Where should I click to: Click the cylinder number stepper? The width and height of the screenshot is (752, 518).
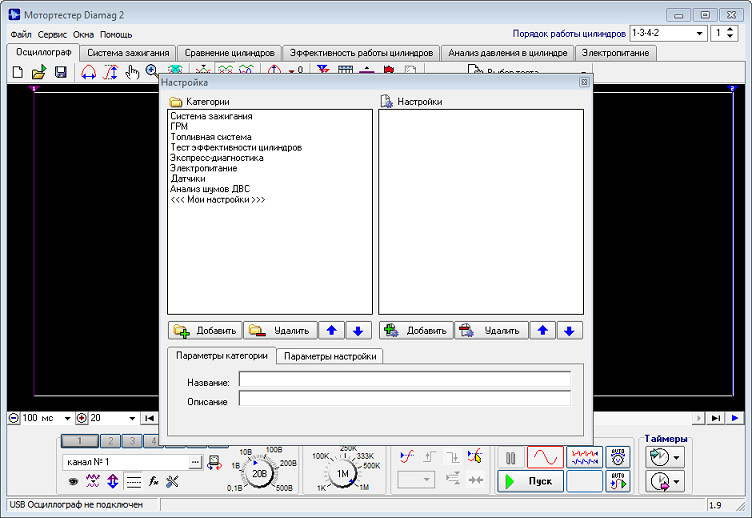point(730,33)
